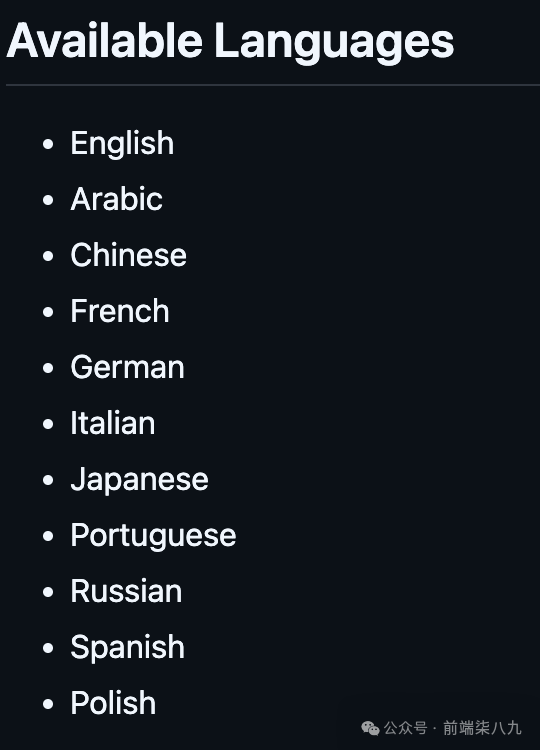This screenshot has width=540, height=750.
Task: Click on French in the list
Action: (x=120, y=311)
